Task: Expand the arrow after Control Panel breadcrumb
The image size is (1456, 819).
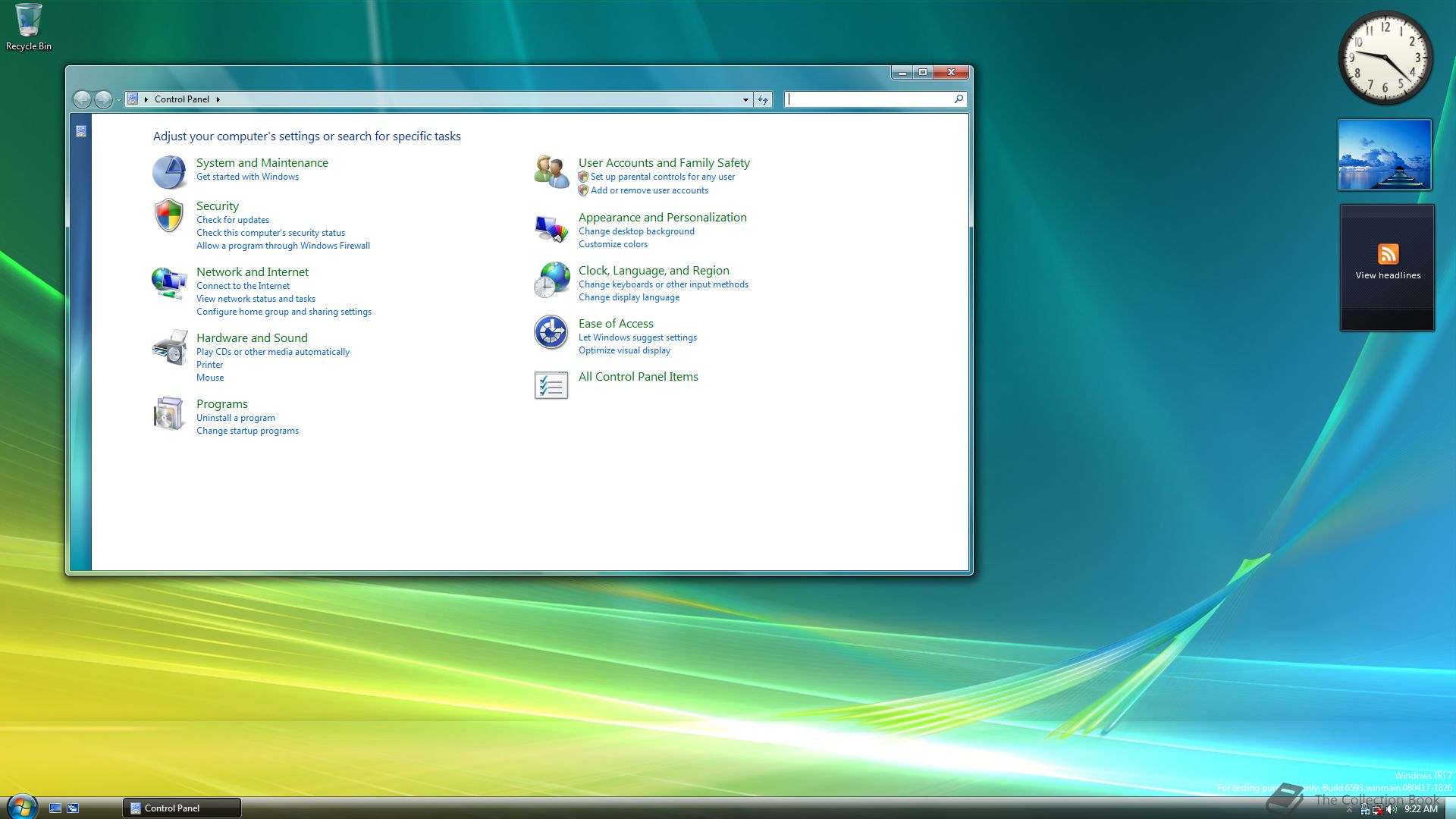Action: point(218,99)
